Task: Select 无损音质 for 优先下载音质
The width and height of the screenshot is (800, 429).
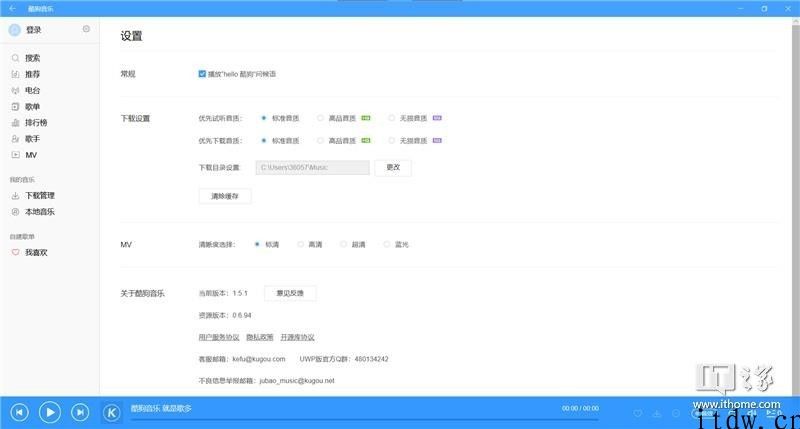Action: pos(391,141)
